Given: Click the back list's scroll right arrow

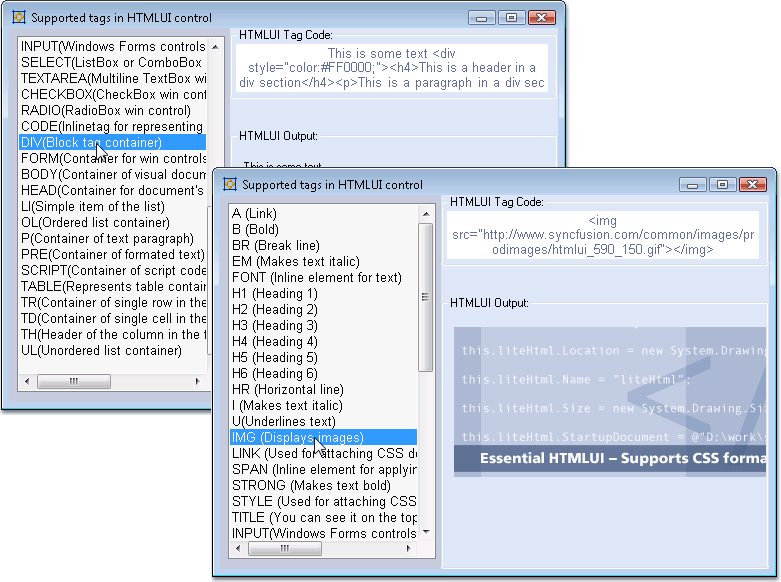Looking at the screenshot, I should 197,381.
